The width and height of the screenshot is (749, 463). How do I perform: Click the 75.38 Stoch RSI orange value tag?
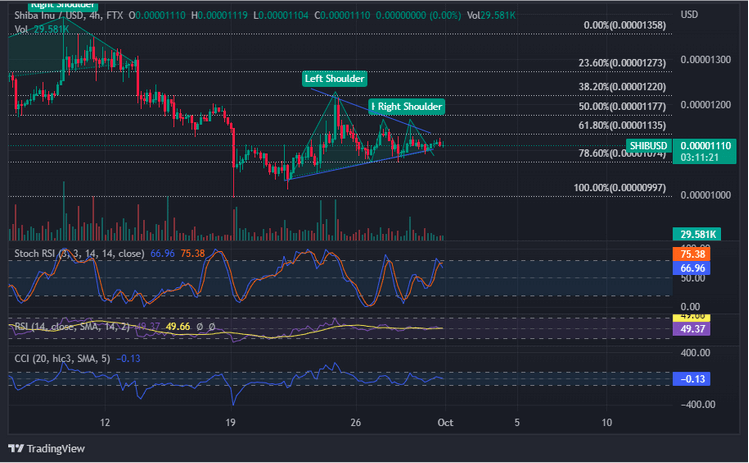tap(691, 254)
